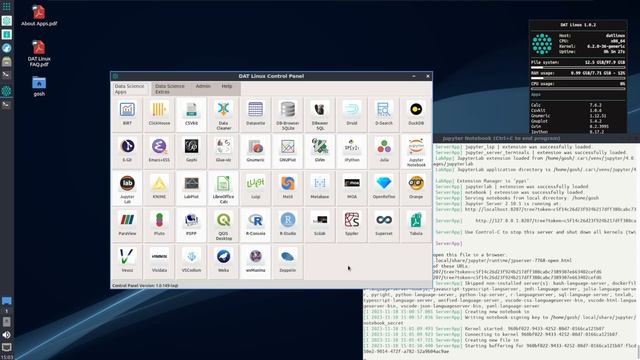The height and width of the screenshot is (360, 640).
Task: Open the Spyder IDE tile
Action: coord(352,225)
